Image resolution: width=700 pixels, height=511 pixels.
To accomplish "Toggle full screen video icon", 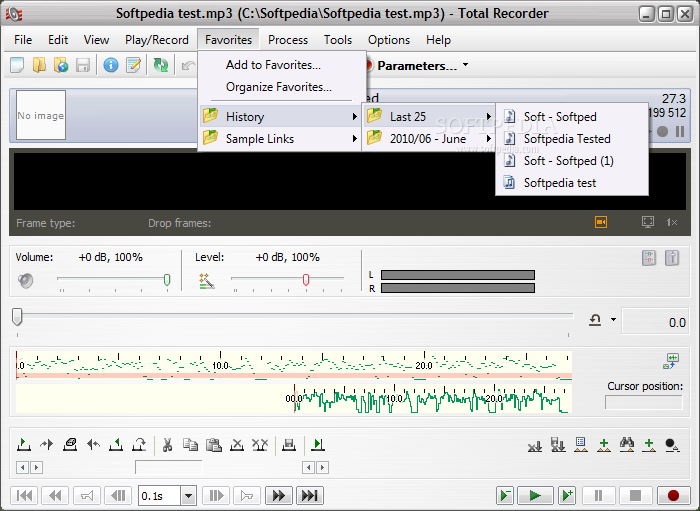I will coord(648,222).
